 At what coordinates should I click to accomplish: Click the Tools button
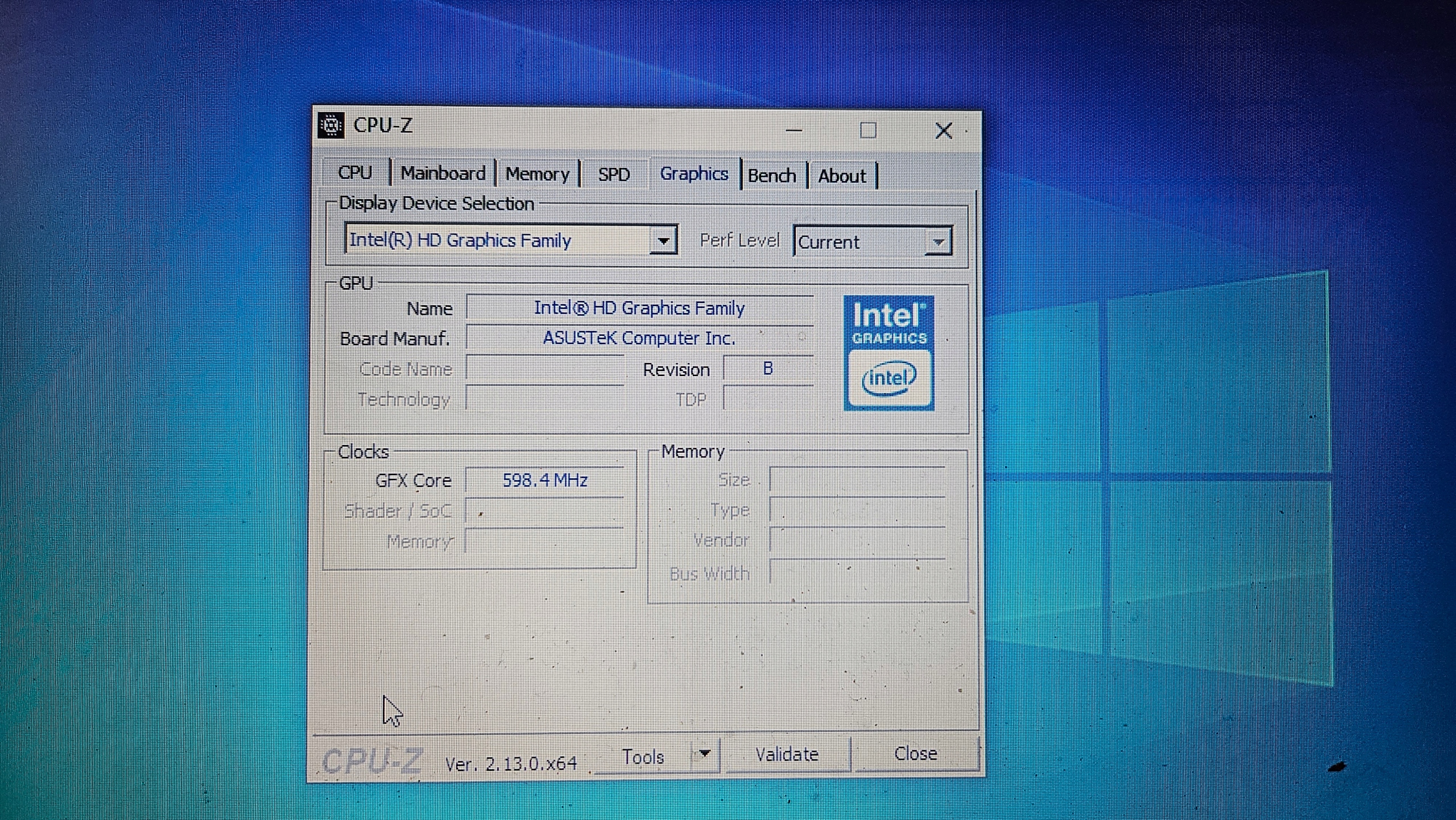[643, 757]
